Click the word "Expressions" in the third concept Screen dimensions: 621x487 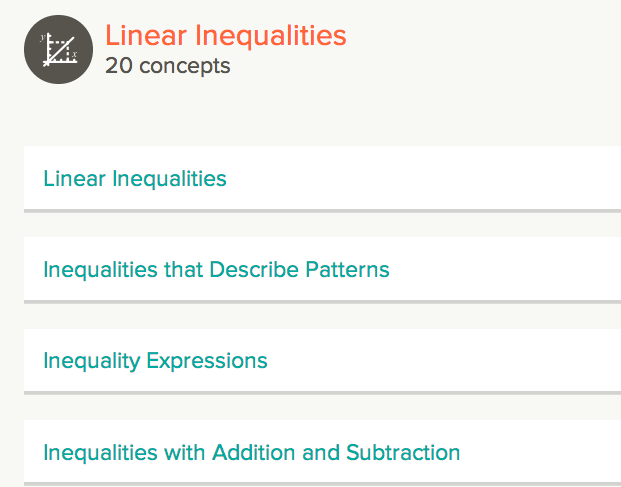pos(206,360)
